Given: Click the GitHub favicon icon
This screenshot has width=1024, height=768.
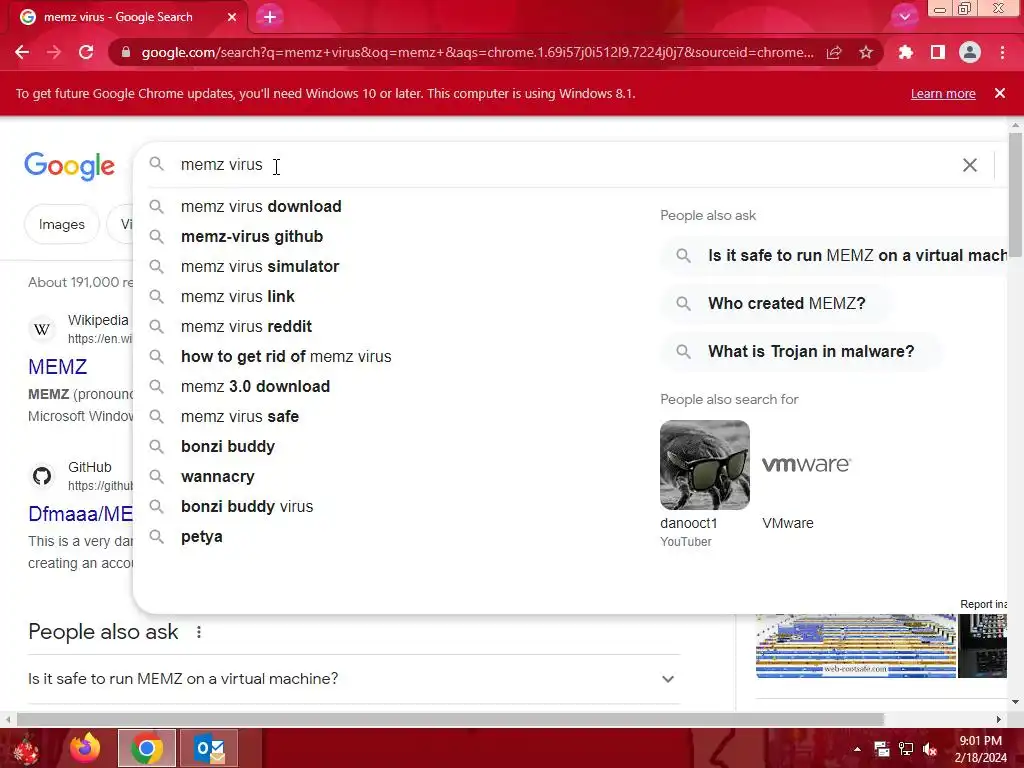Looking at the screenshot, I should 42,476.
